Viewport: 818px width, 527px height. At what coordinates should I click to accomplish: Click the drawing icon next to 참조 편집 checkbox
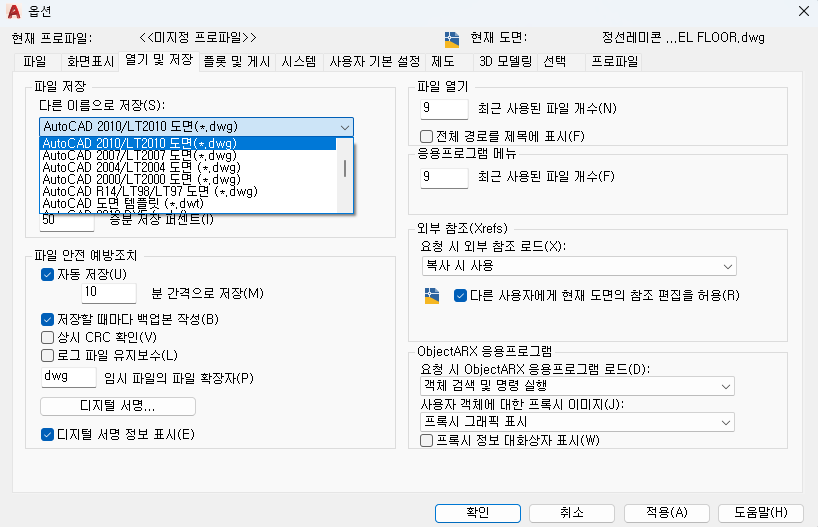pyautogui.click(x=432, y=296)
